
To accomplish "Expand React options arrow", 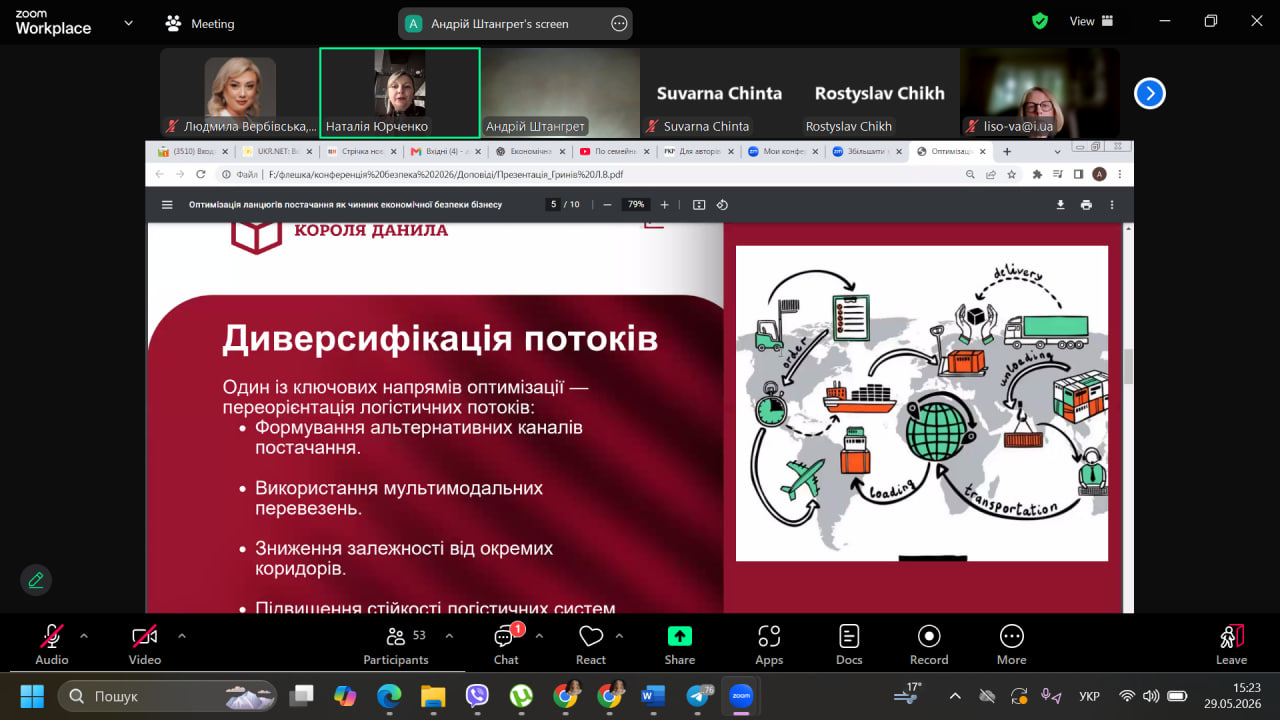I will pos(619,635).
